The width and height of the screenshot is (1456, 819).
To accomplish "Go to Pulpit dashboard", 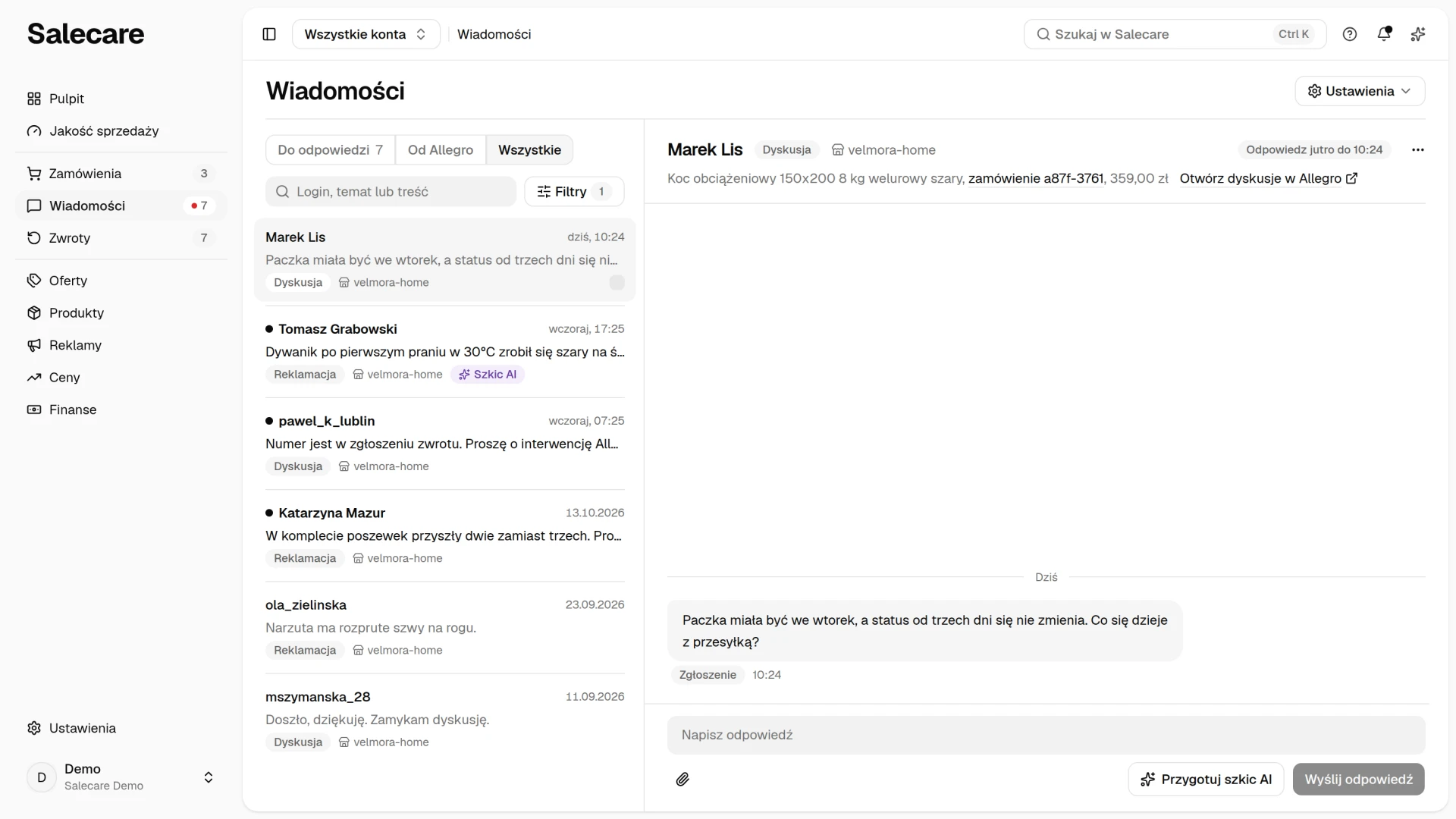I will click(x=121, y=99).
